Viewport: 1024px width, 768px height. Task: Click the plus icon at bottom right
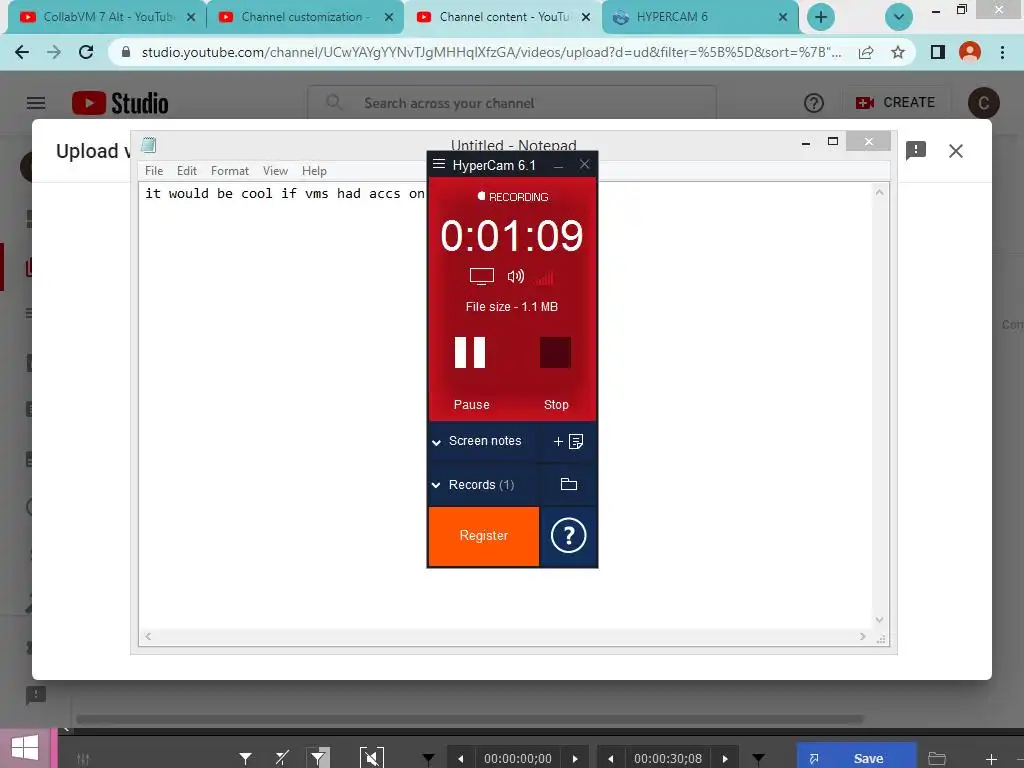point(991,759)
